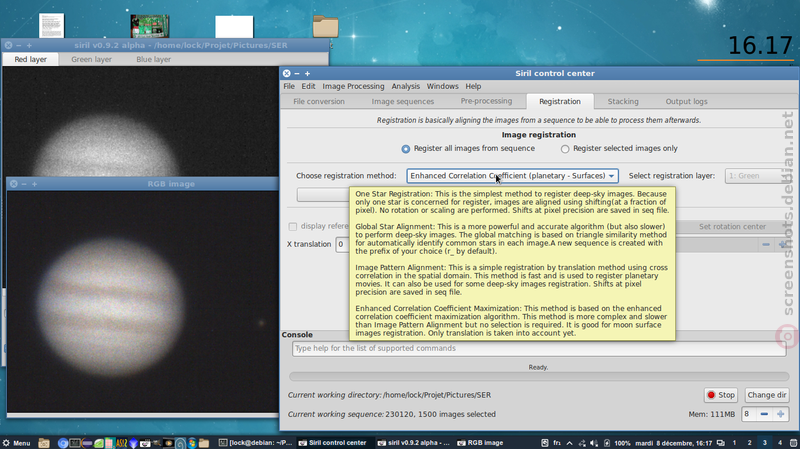Image resolution: width=800 pixels, height=449 pixels.
Task: Open the folder launcher before the terminal entry
Action: [204, 443]
